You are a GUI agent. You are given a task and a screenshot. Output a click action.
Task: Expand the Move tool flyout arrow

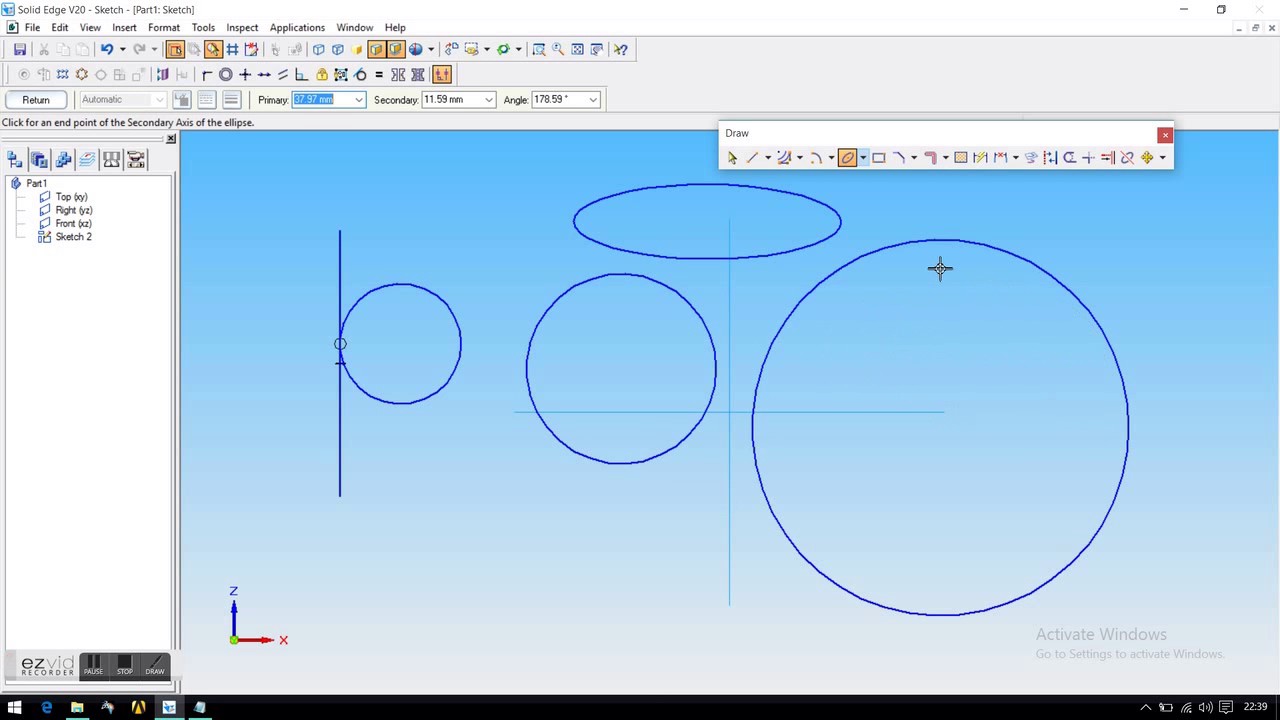pos(1162,157)
